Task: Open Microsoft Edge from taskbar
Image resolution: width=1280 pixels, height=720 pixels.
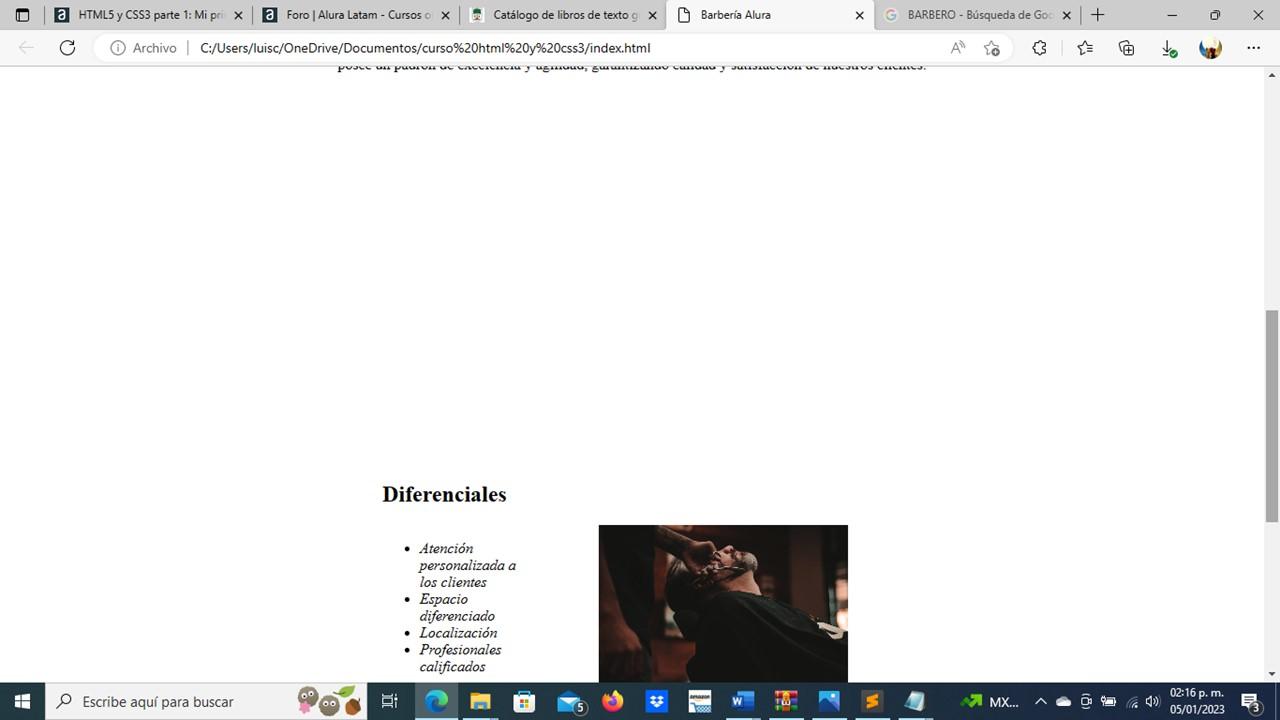Action: coord(437,701)
